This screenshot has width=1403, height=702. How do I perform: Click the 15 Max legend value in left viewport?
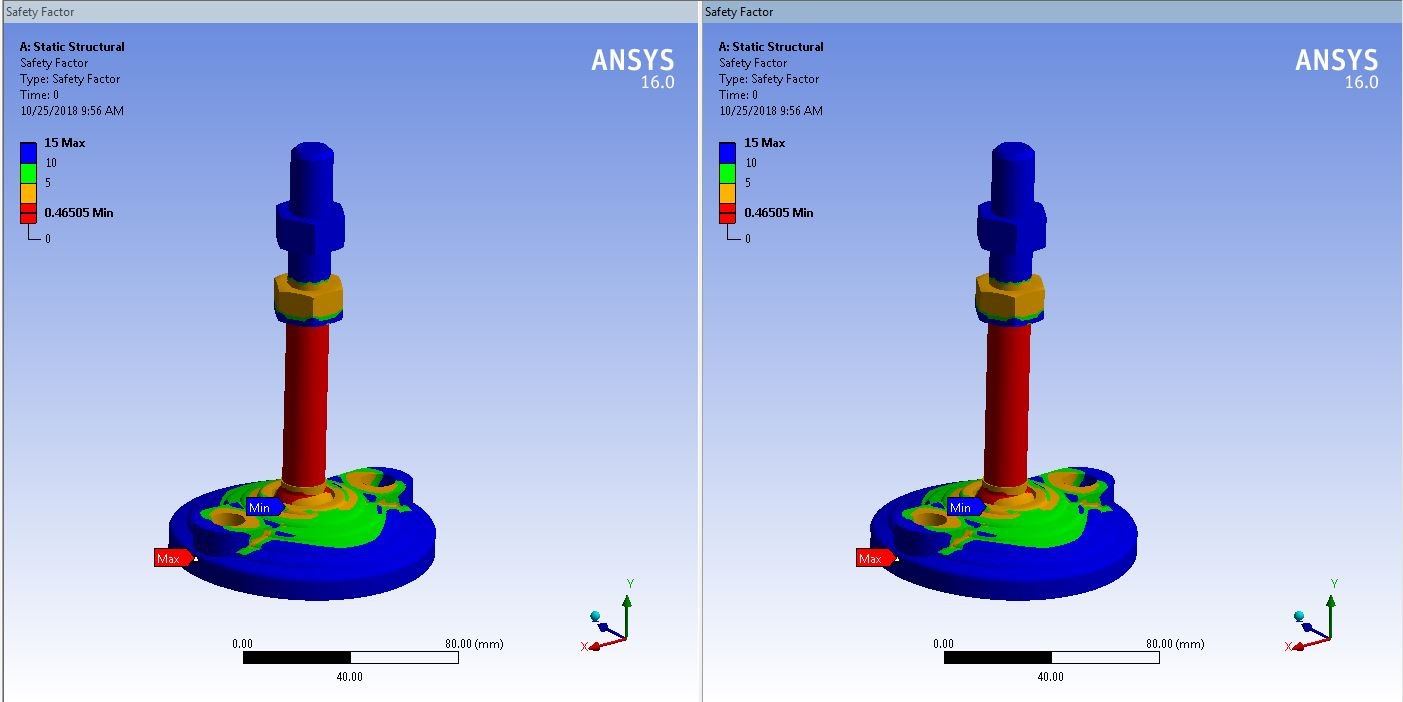click(64, 143)
